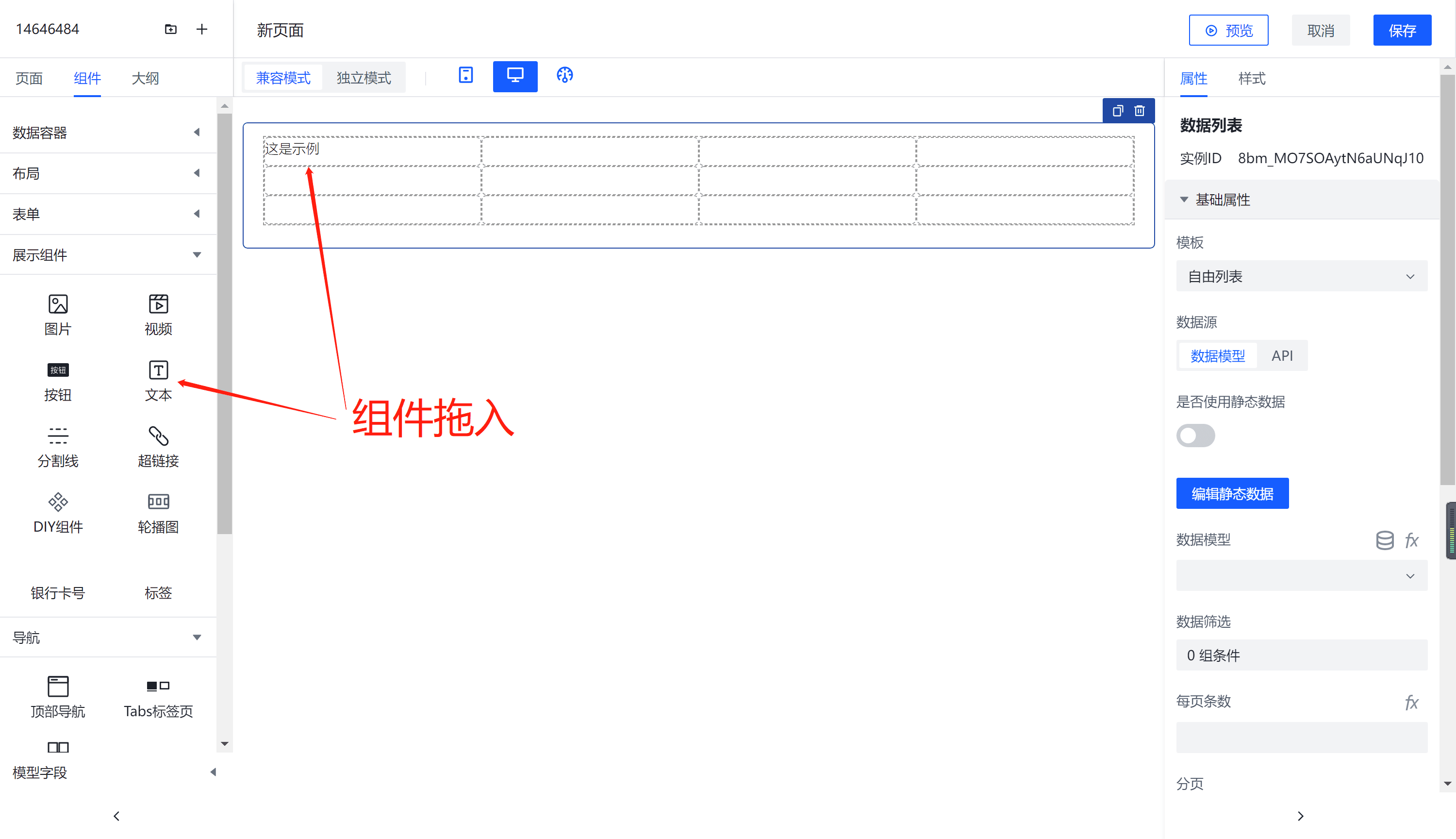This screenshot has width=1456, height=839.
Task: Open the template (自由列表) dropdown
Action: (x=1301, y=277)
